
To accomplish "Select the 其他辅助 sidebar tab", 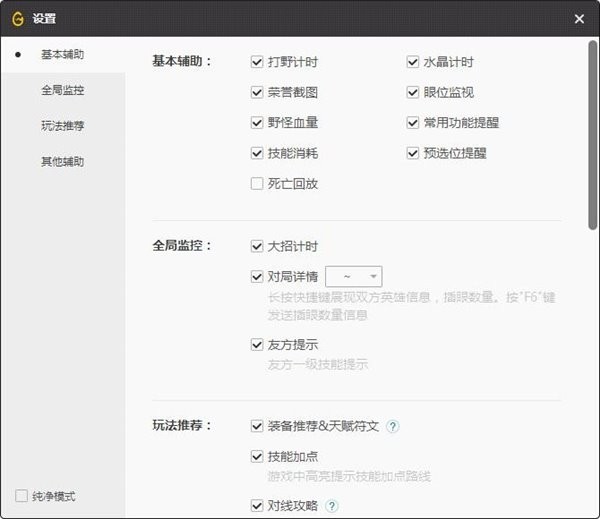I will (x=62, y=161).
